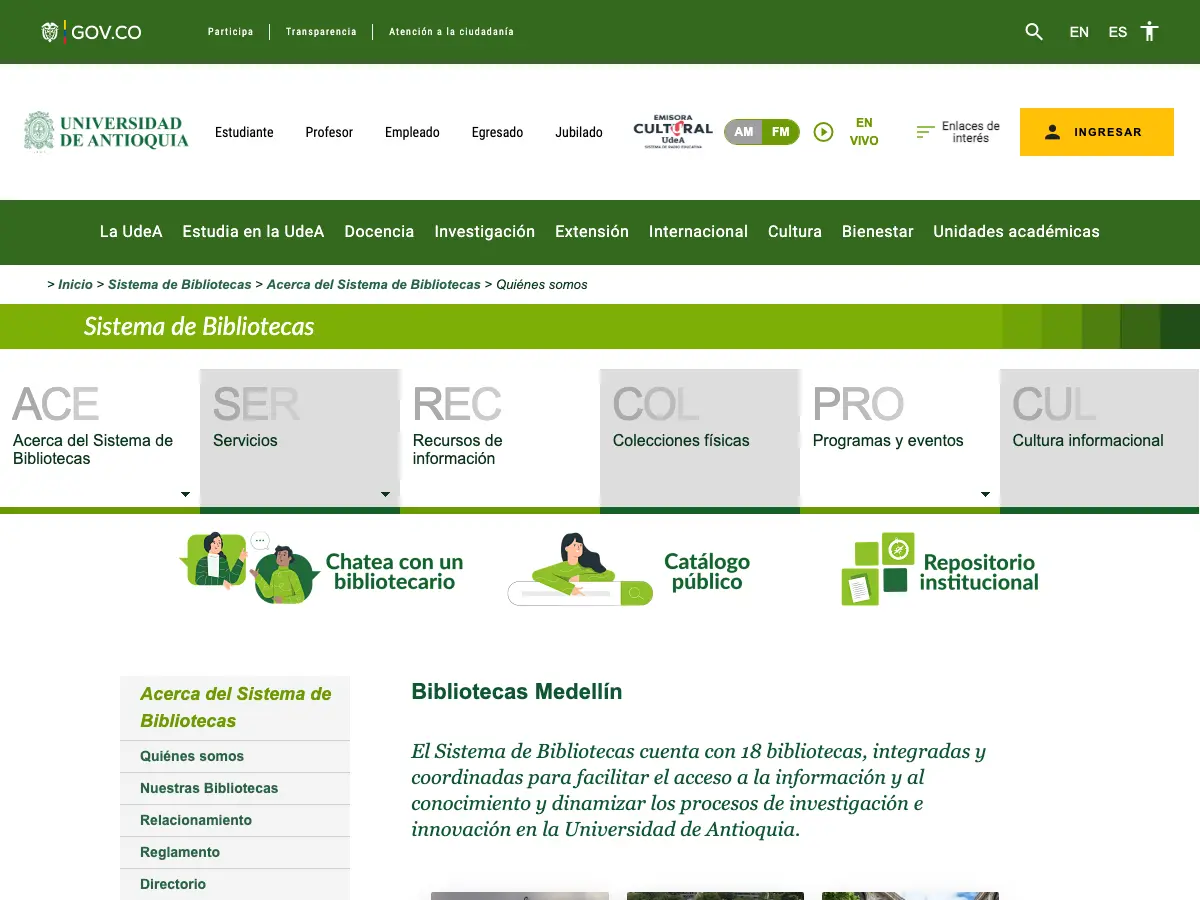Go to Inicio breadcrumb
Image resolution: width=1200 pixels, height=900 pixels.
(75, 285)
